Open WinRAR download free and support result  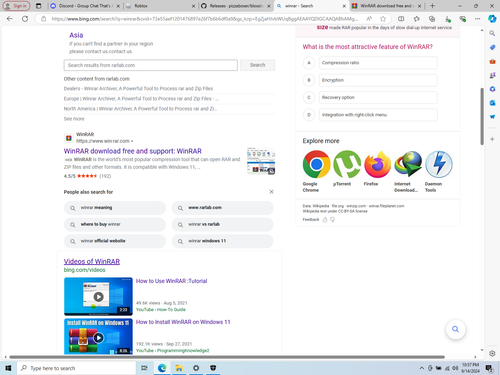point(133,151)
